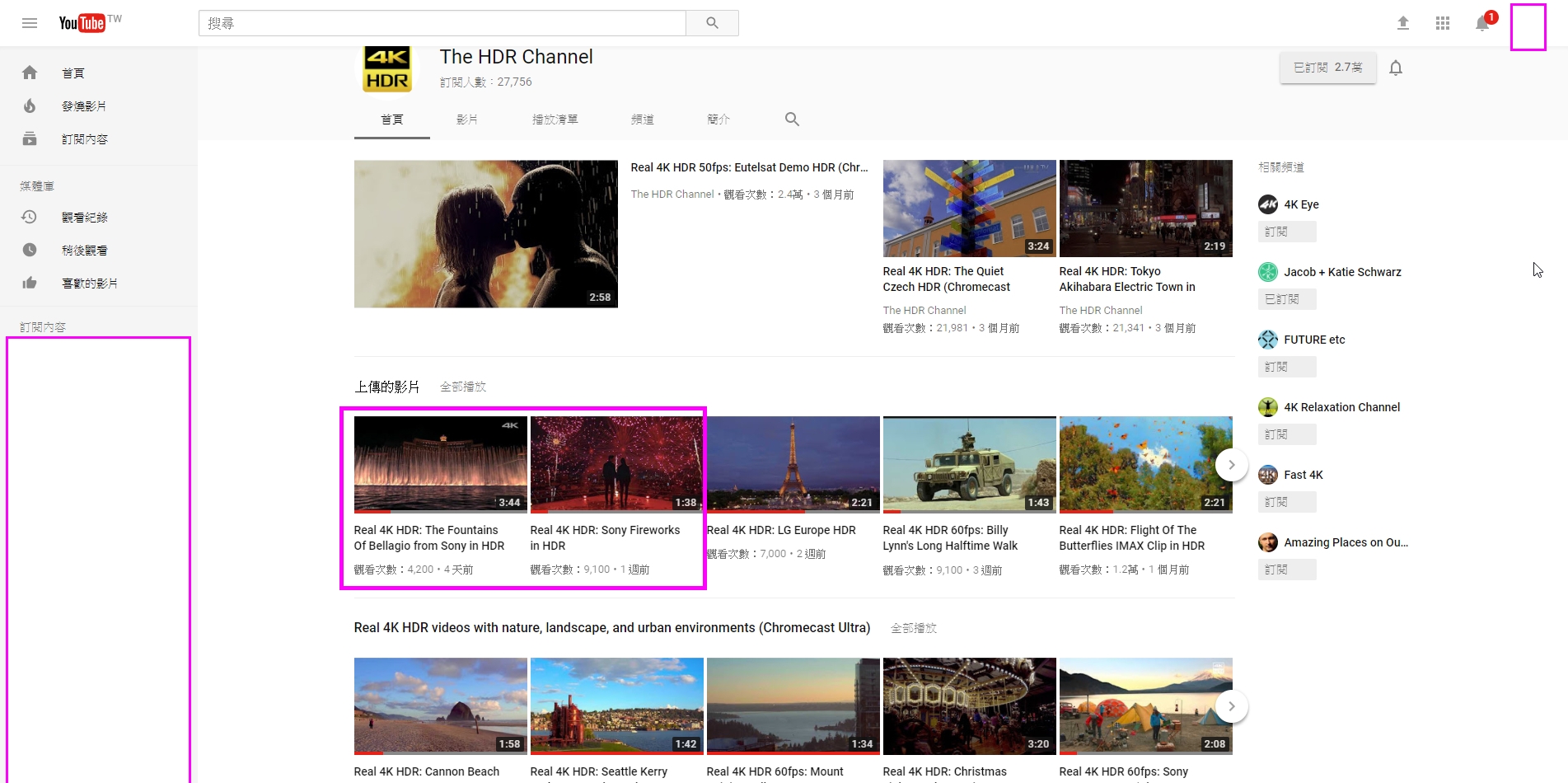Subscribe to 4K Relaxation Channel

(x=1286, y=434)
